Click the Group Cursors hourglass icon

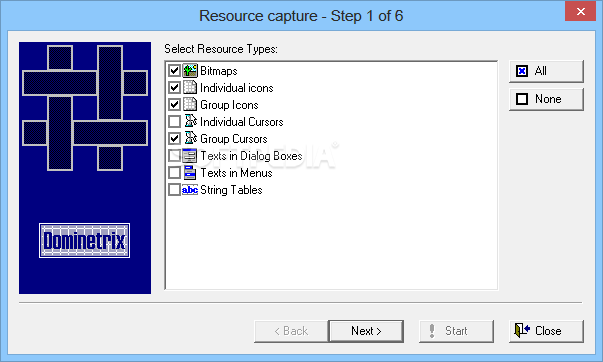pos(190,138)
